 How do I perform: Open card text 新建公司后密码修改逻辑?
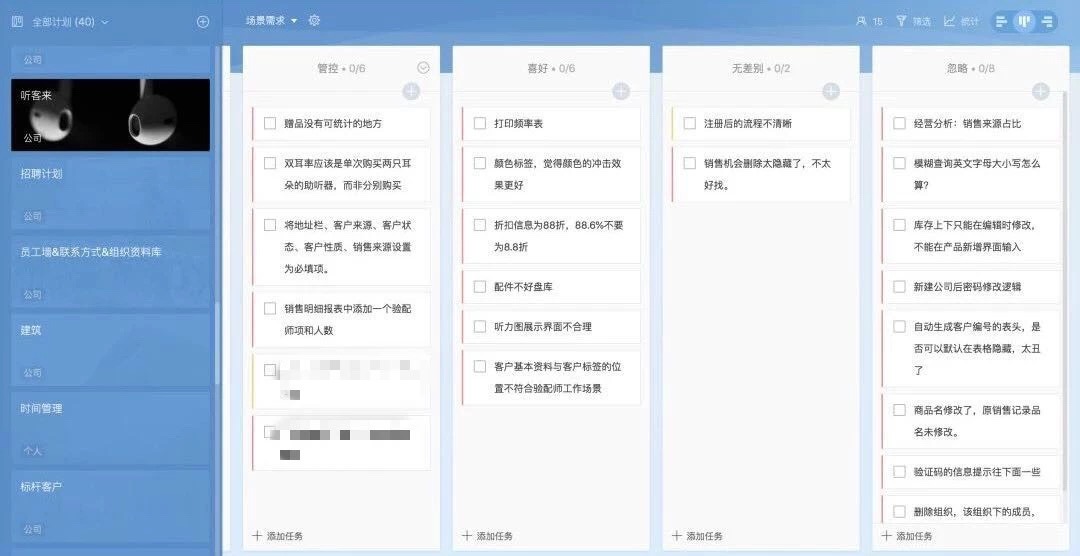(968, 287)
